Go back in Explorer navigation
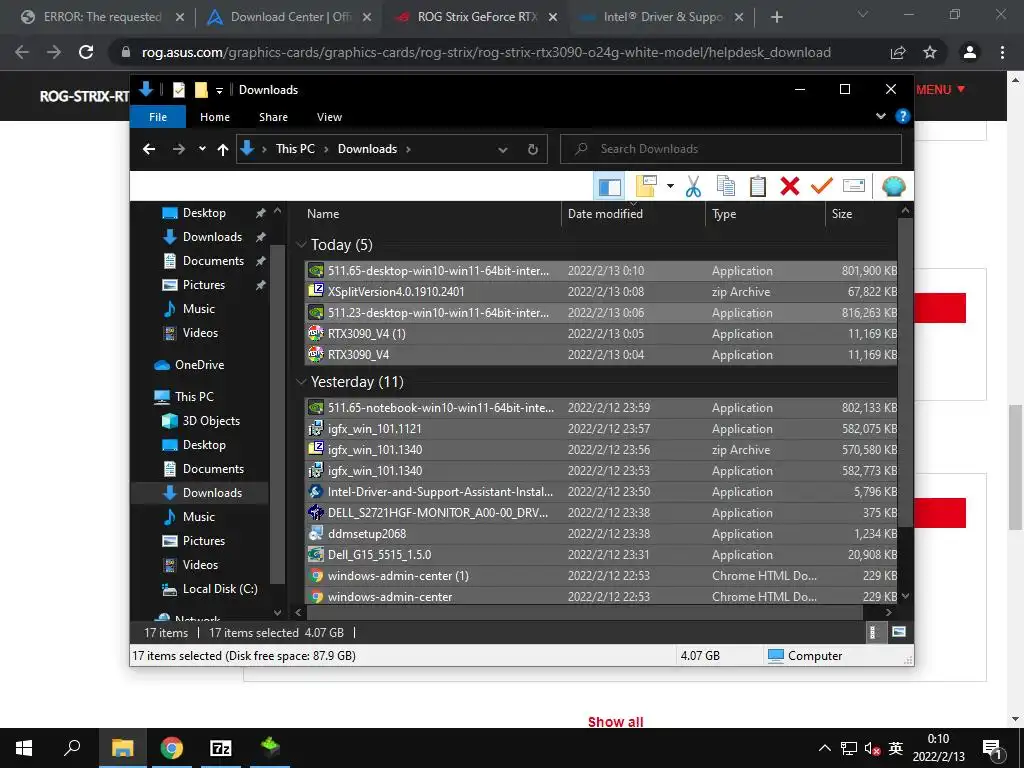Viewport: 1024px width, 768px height. [x=149, y=150]
